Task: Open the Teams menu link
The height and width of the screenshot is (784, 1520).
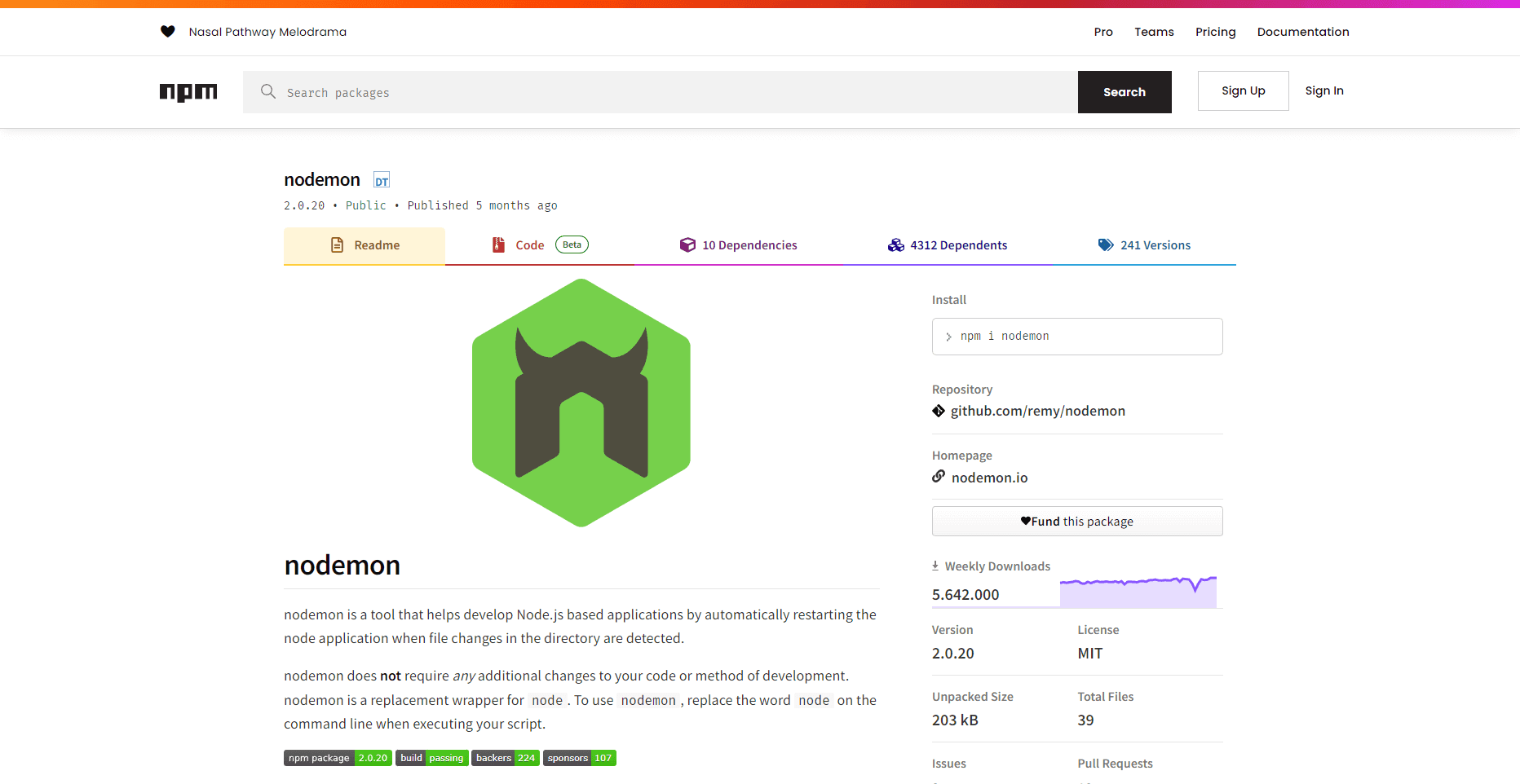Action: tap(1154, 32)
